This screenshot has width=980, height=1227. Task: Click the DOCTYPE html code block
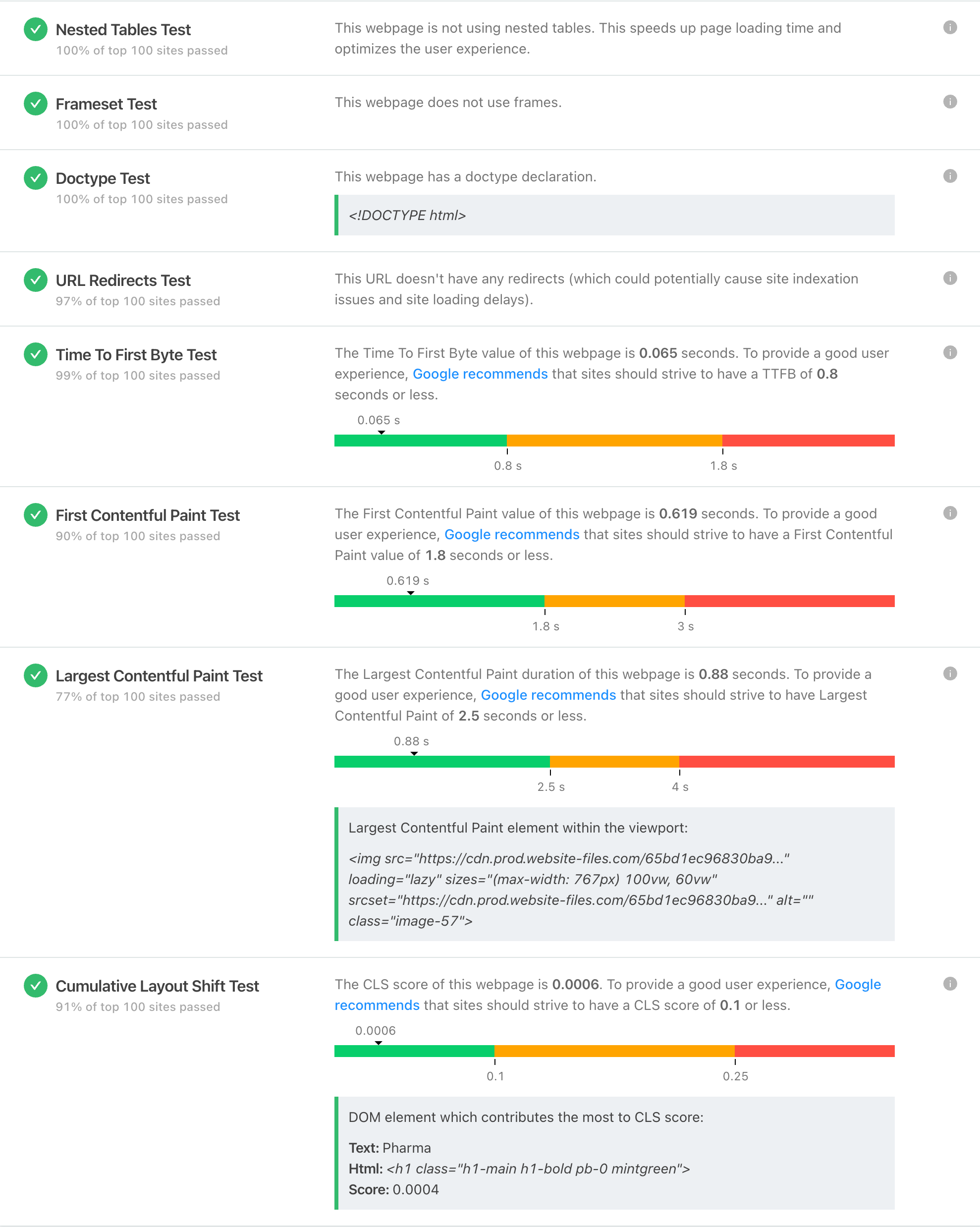click(614, 215)
